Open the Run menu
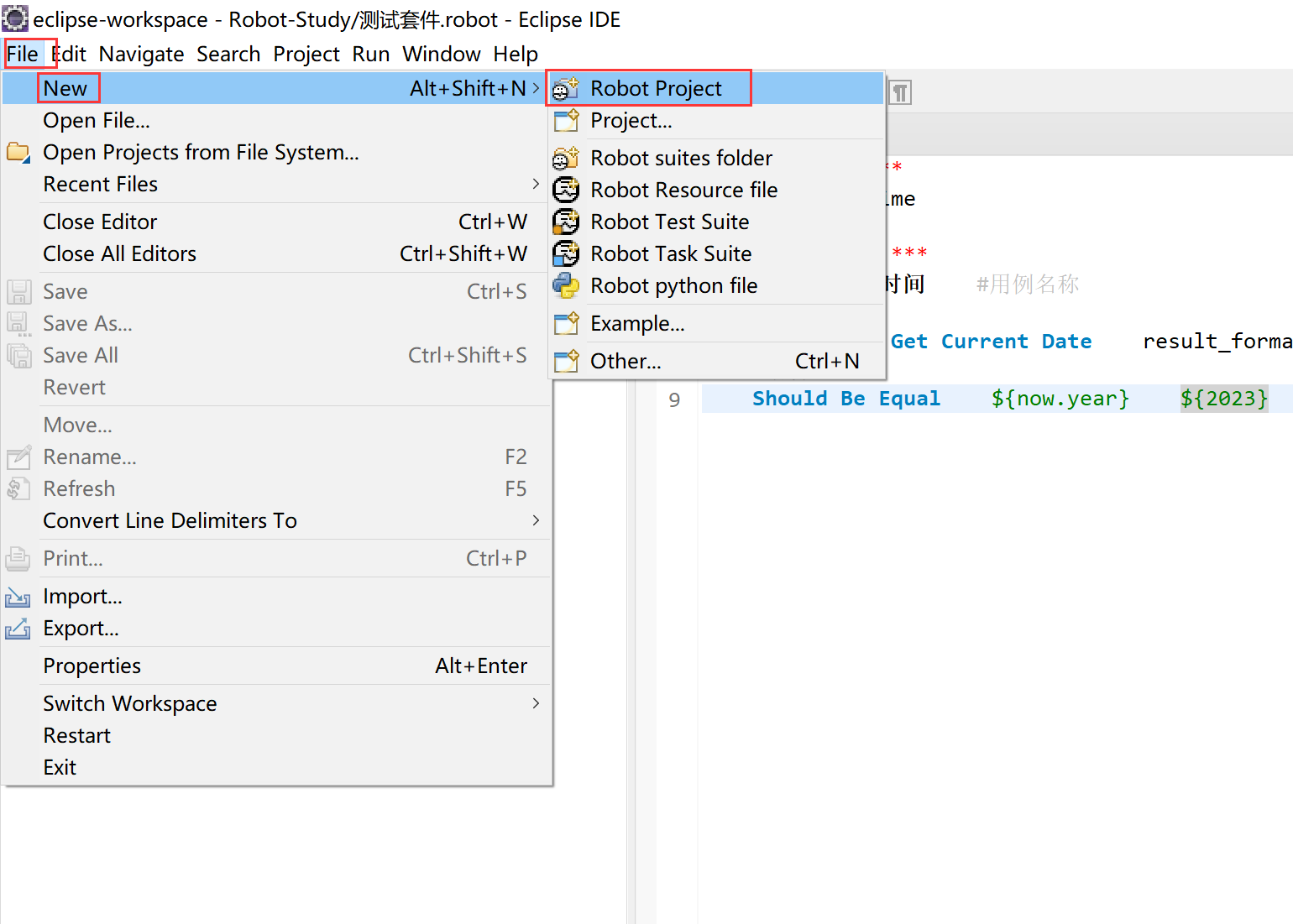 [x=371, y=55]
